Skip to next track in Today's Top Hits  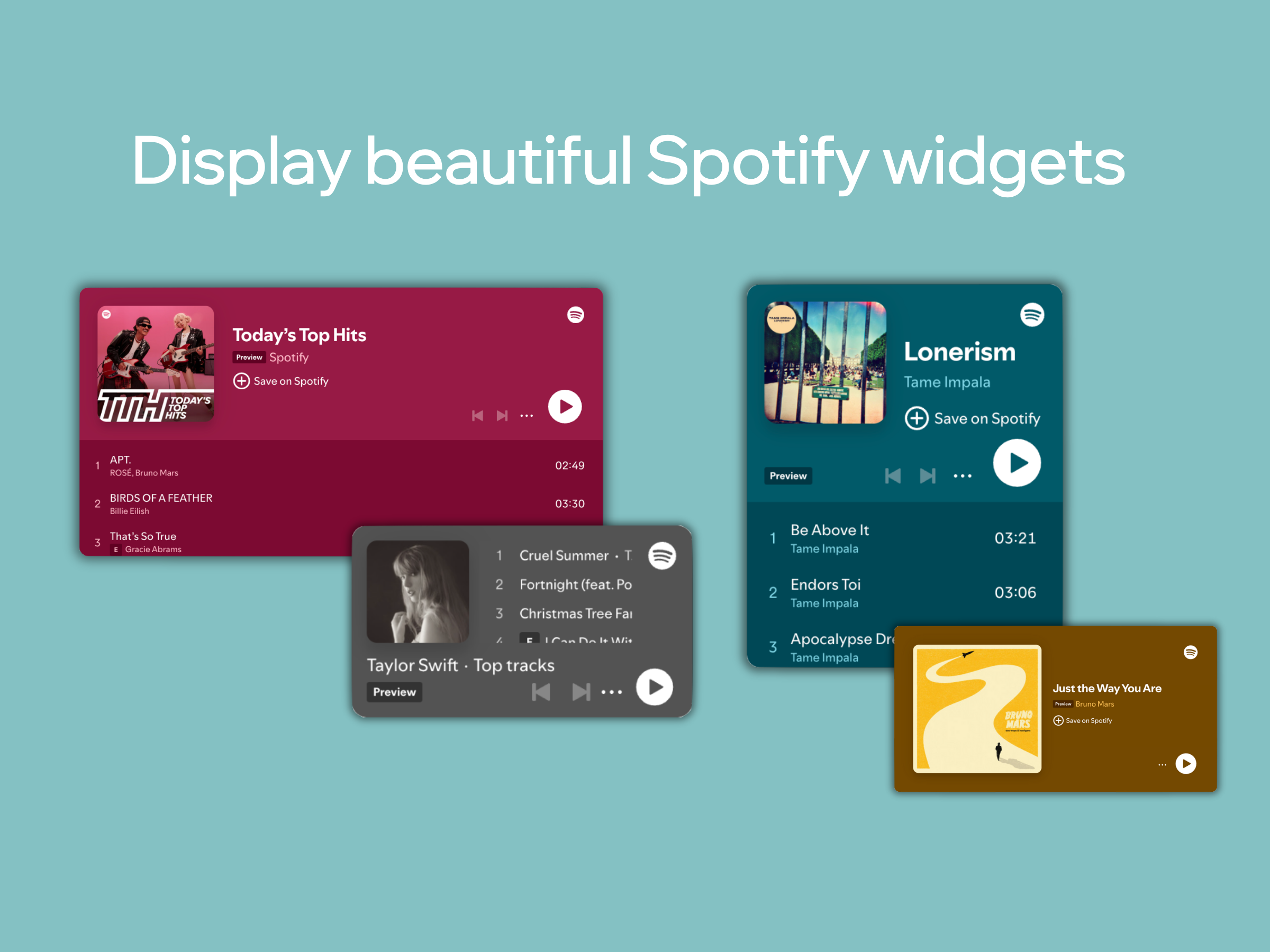pos(502,416)
